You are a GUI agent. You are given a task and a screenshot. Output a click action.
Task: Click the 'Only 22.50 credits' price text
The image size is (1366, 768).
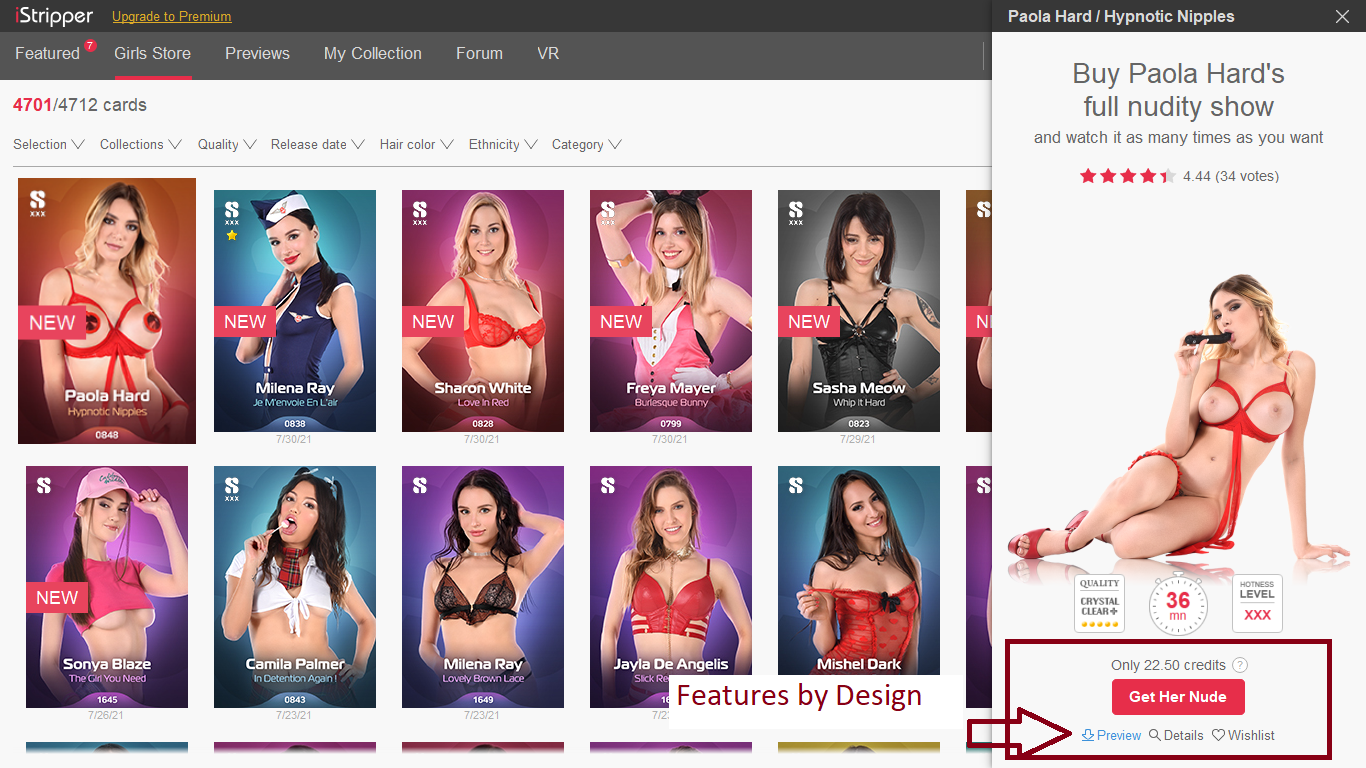tap(1168, 665)
